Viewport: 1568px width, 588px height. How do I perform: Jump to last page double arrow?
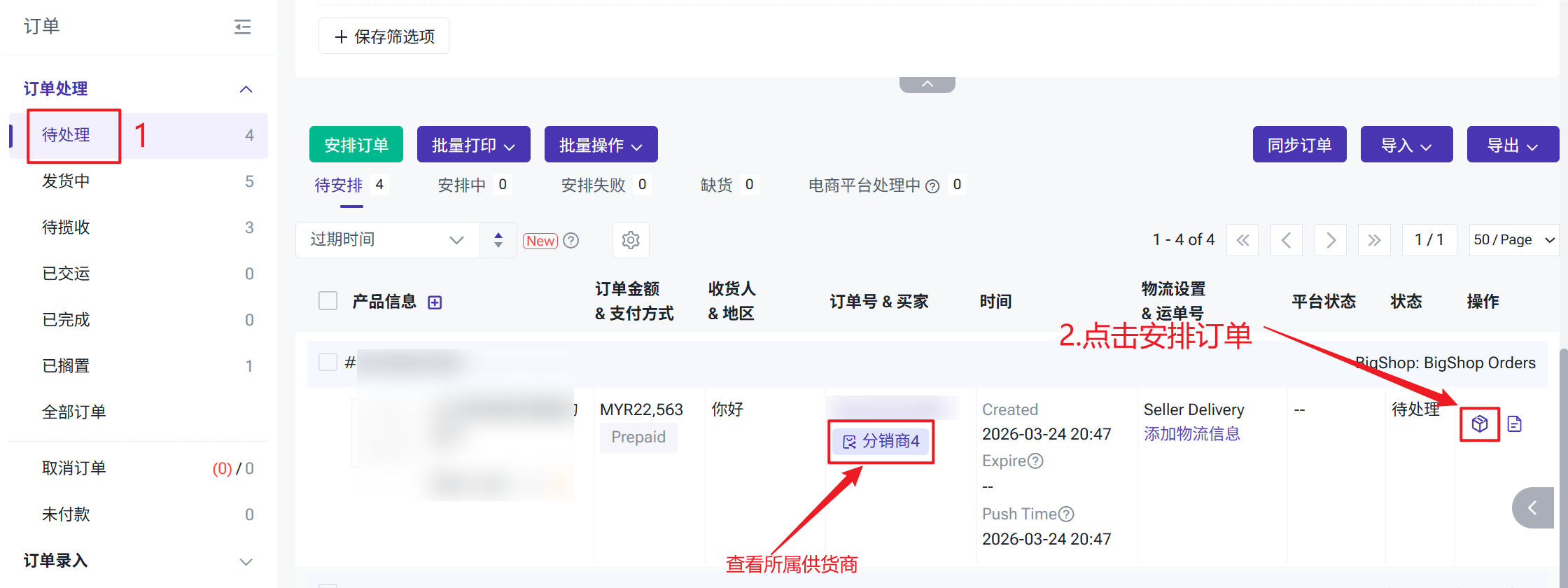click(1374, 240)
